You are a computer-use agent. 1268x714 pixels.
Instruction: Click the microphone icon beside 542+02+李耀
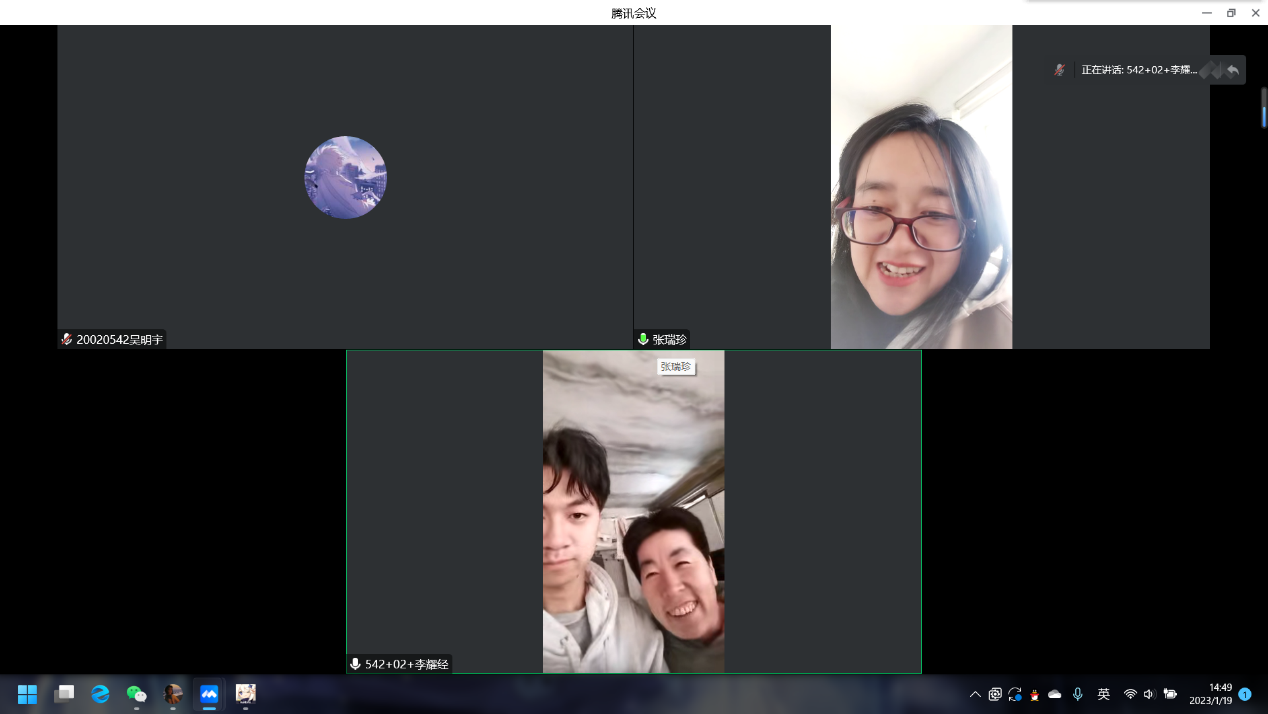tap(355, 664)
